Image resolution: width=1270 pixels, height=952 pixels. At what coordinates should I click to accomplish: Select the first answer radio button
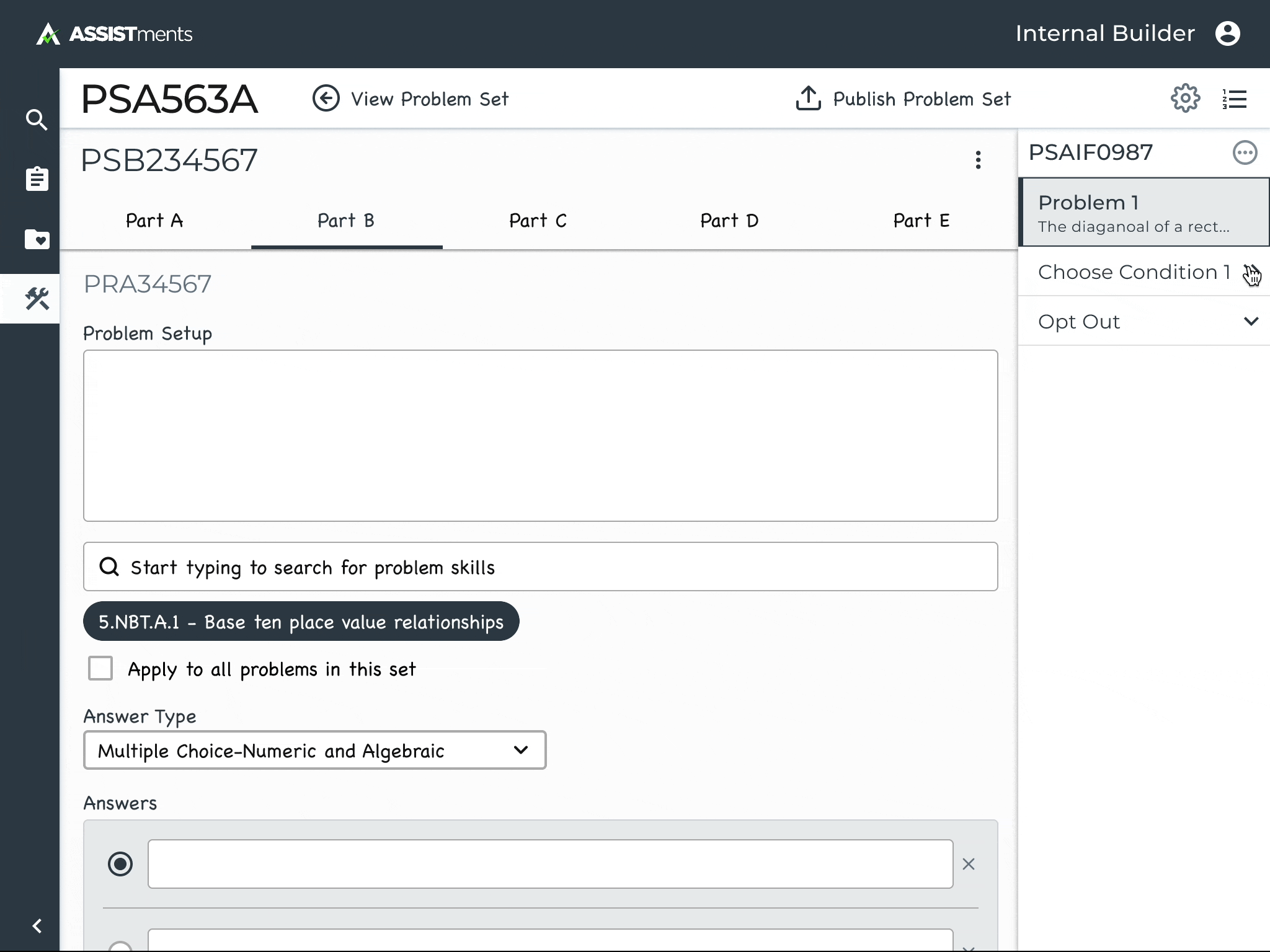120,863
